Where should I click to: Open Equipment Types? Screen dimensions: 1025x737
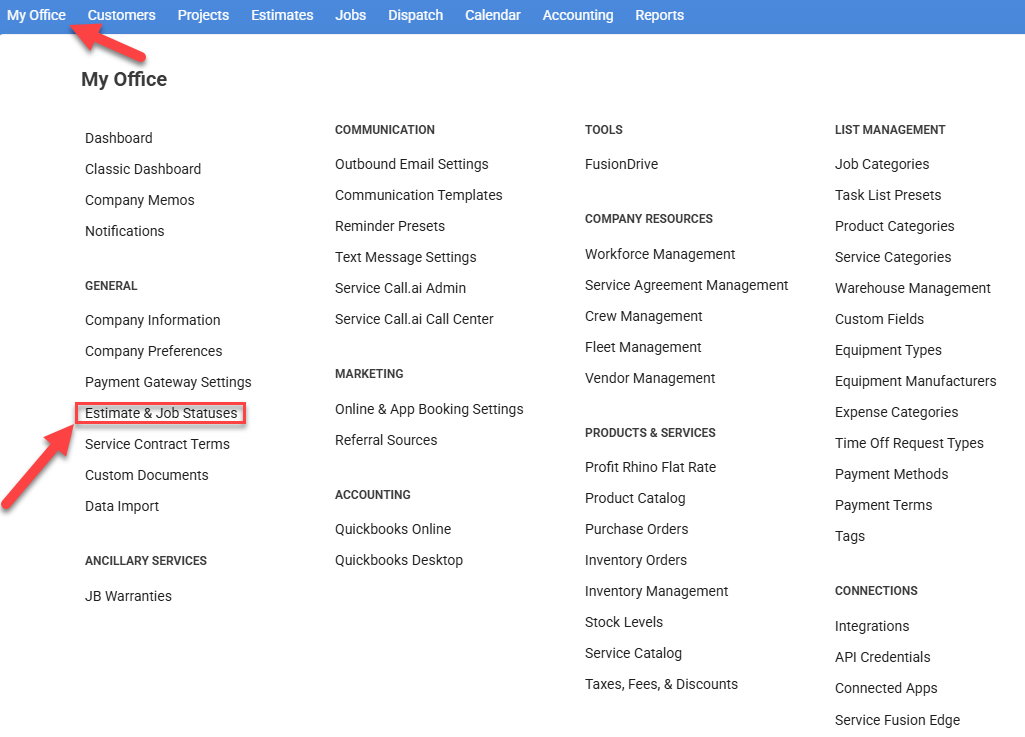(888, 350)
